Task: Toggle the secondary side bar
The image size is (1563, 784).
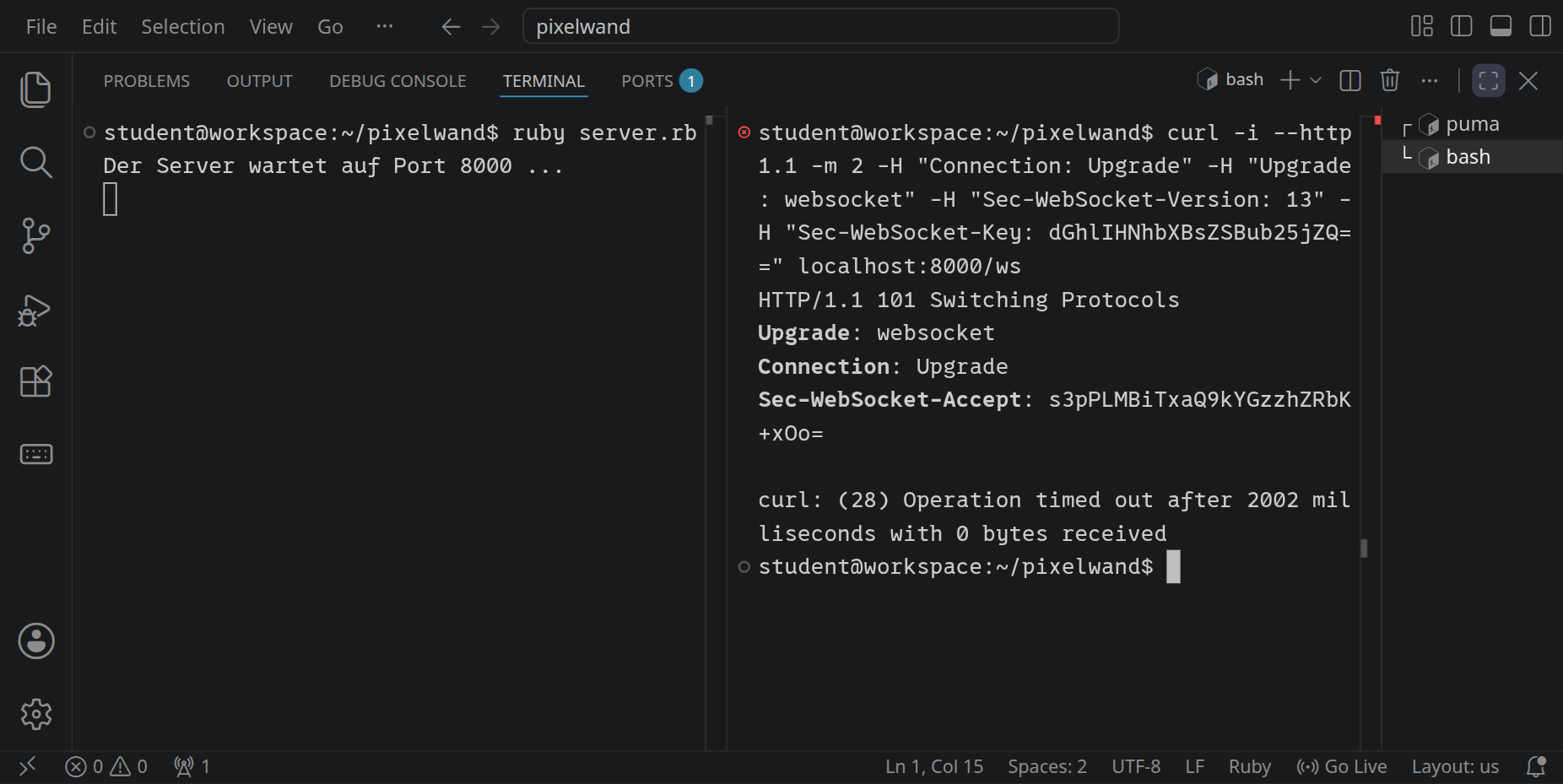Action: click(1540, 26)
